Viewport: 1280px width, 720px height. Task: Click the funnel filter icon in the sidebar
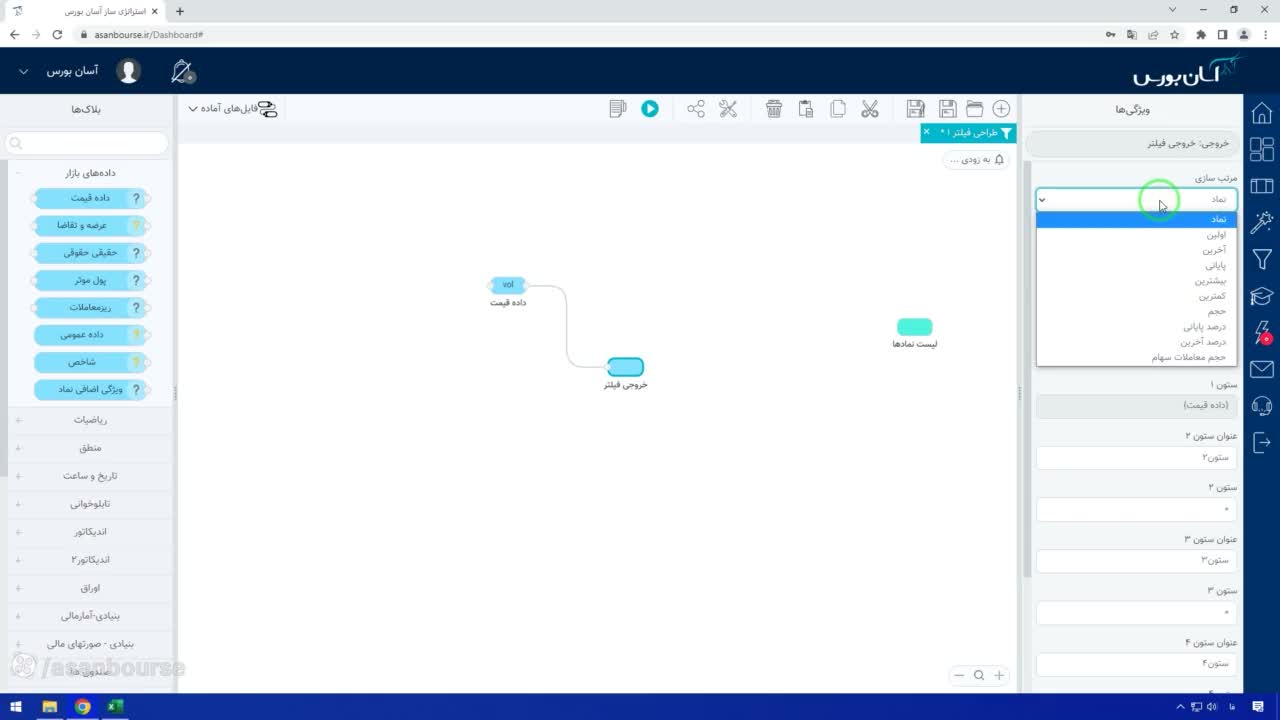pyautogui.click(x=1262, y=259)
